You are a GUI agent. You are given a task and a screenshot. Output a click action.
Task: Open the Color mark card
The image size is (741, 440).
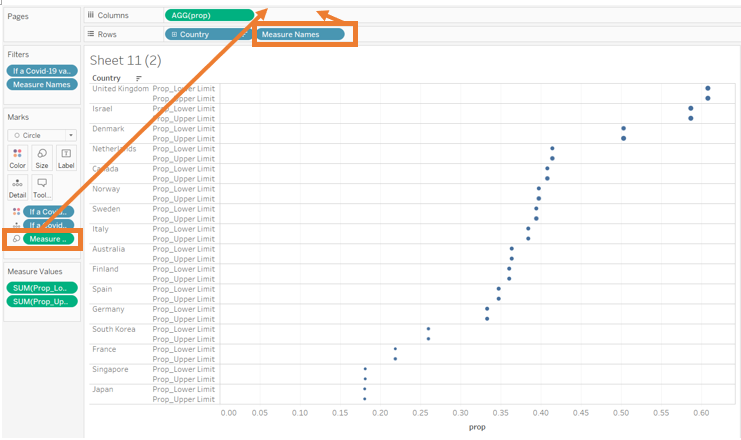pyautogui.click(x=17, y=158)
